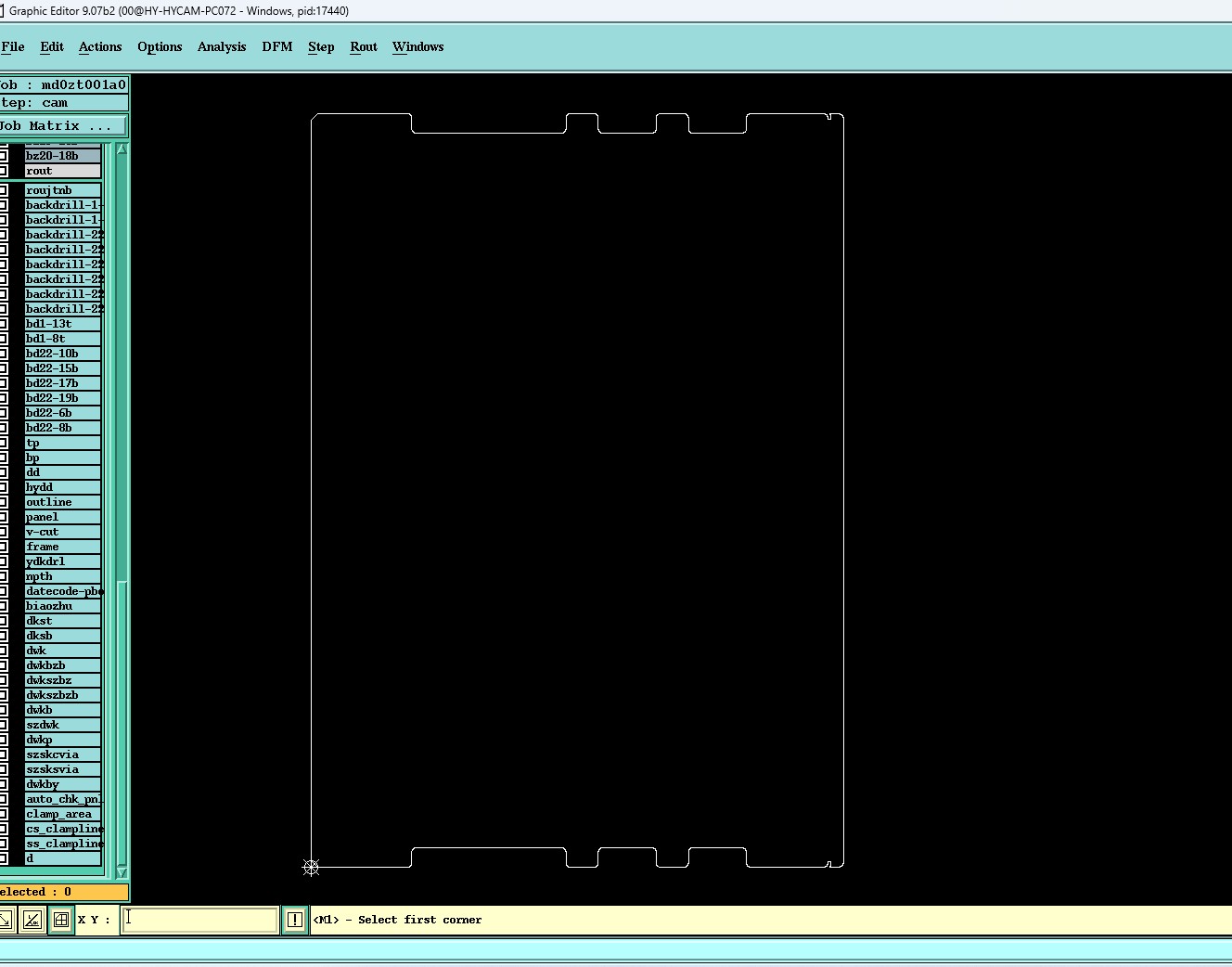Select the bp layer row
The height and width of the screenshot is (967, 1232).
pos(63,458)
